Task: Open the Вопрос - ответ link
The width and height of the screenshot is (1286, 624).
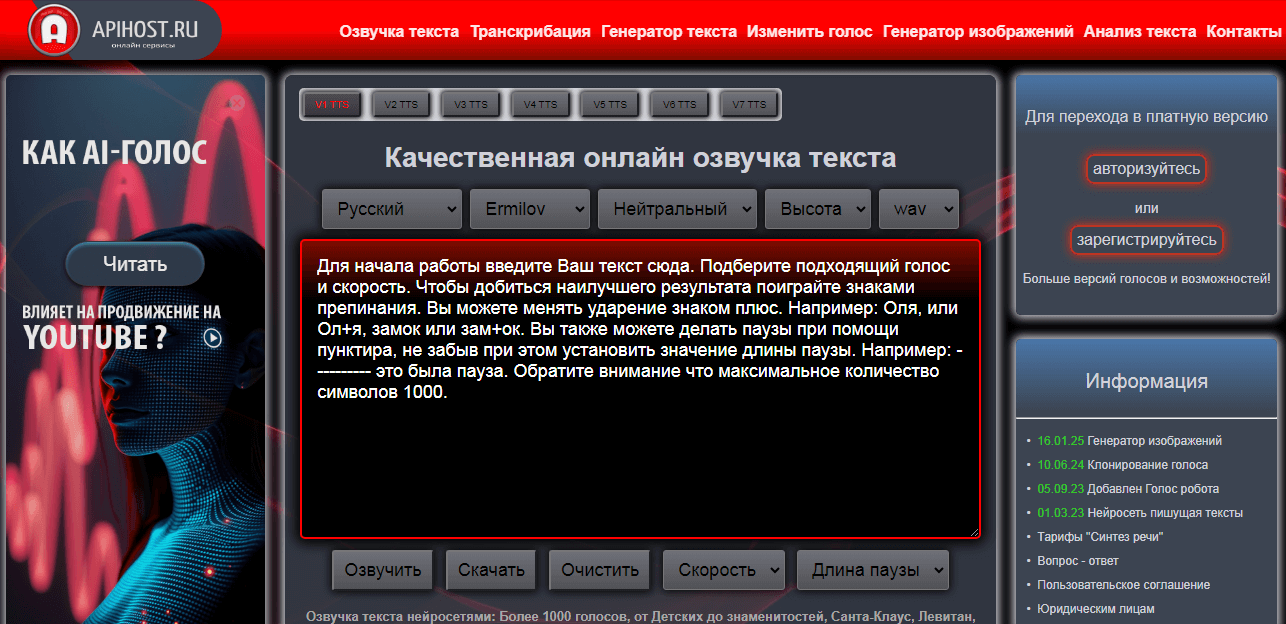Action: (1078, 561)
